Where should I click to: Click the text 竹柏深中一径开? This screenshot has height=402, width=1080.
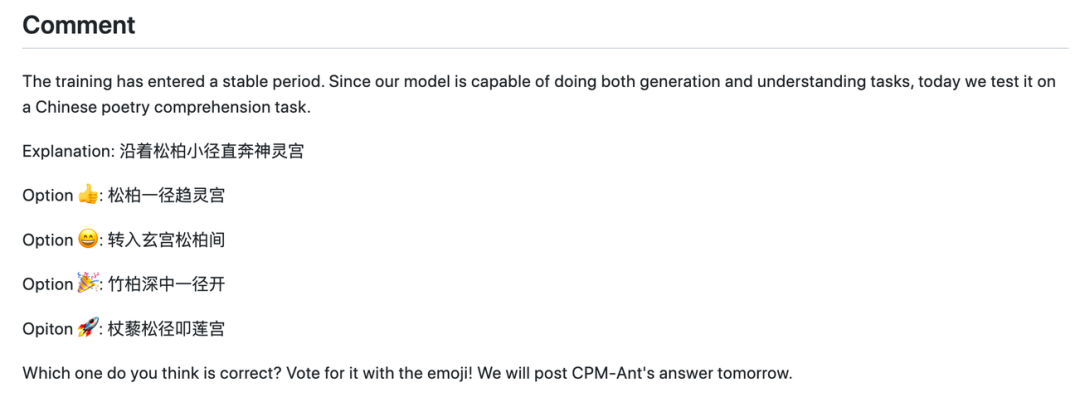[166, 284]
